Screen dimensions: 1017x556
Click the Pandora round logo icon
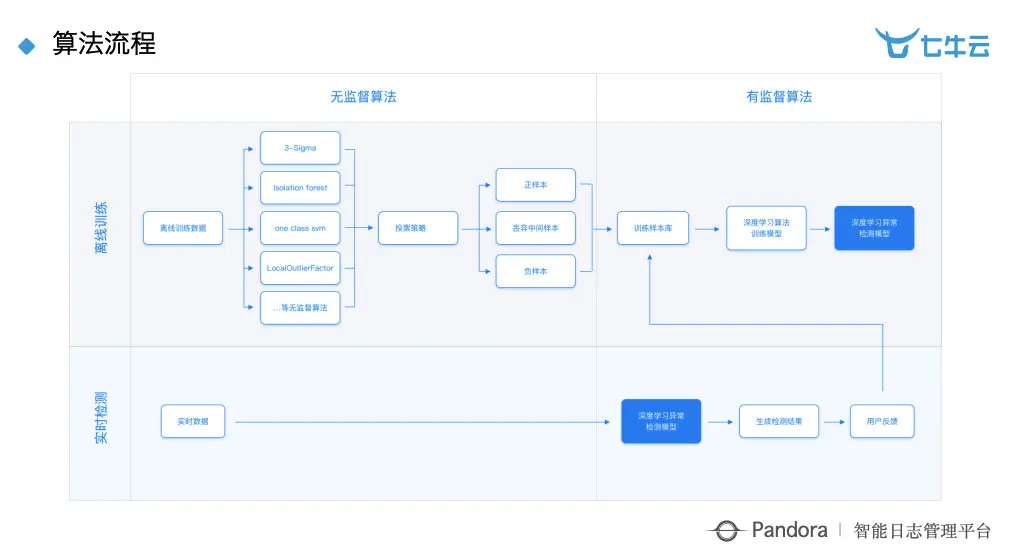(726, 531)
